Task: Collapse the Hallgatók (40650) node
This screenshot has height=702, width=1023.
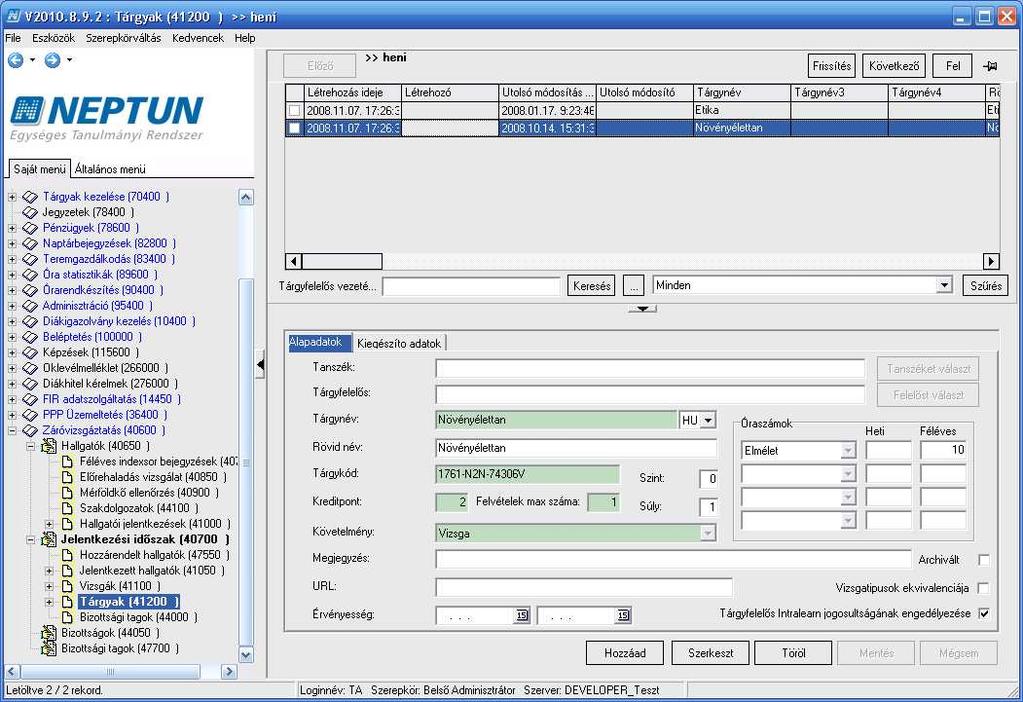Action: 31,446
